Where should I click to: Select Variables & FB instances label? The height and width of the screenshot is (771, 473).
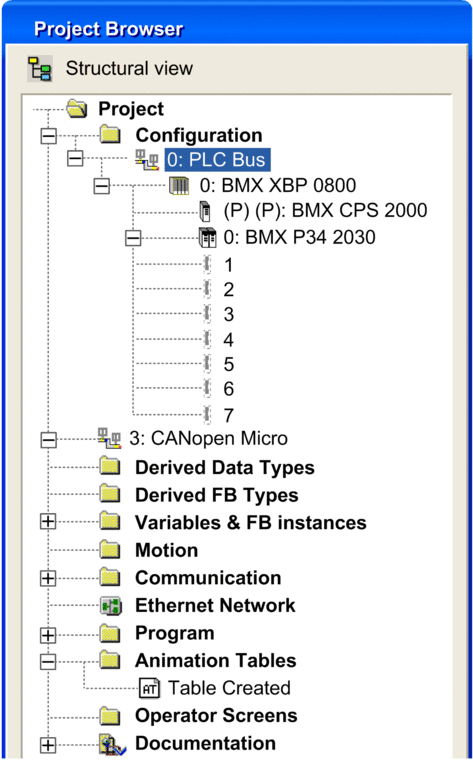click(251, 523)
